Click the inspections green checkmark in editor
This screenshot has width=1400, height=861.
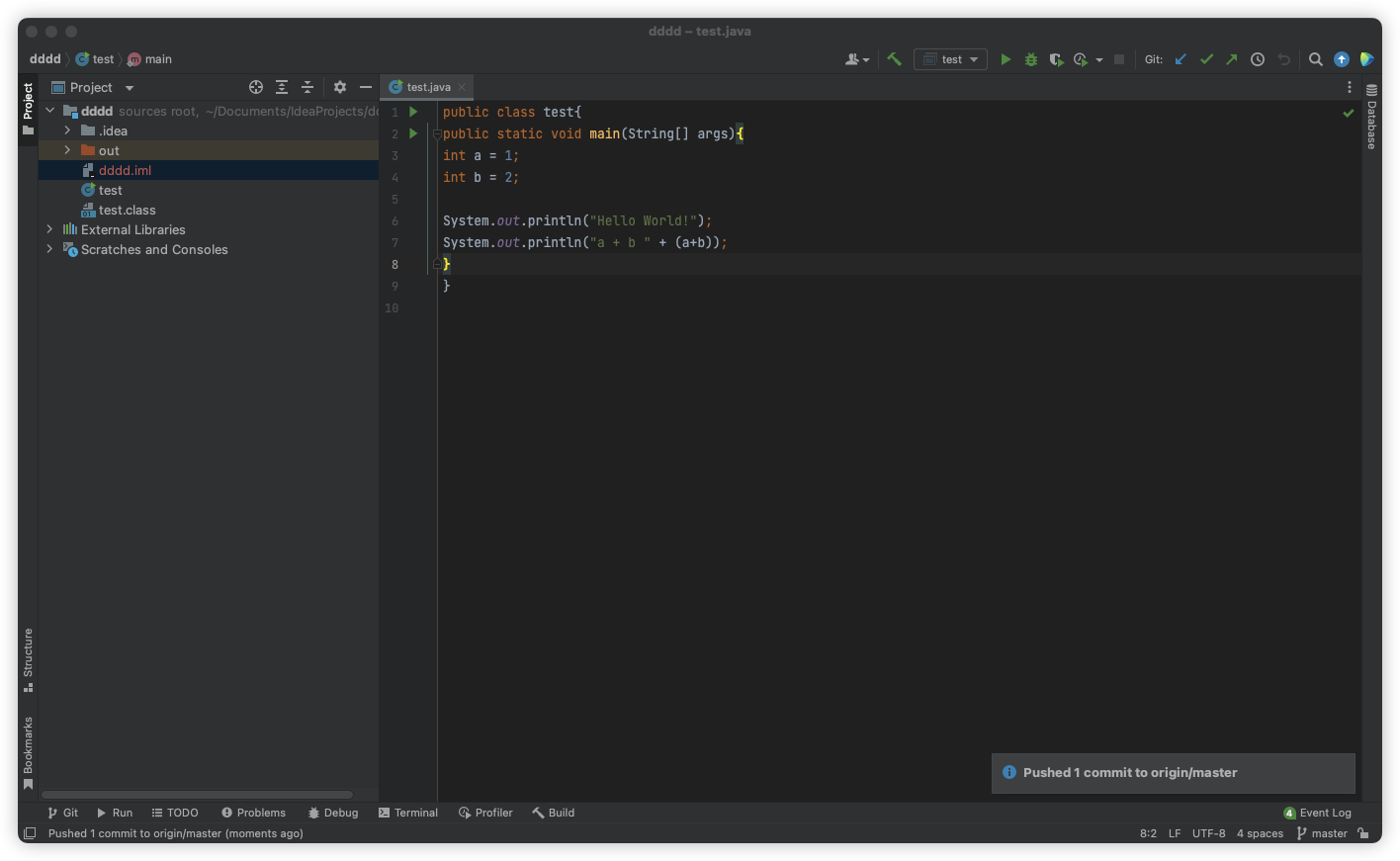tap(1348, 113)
